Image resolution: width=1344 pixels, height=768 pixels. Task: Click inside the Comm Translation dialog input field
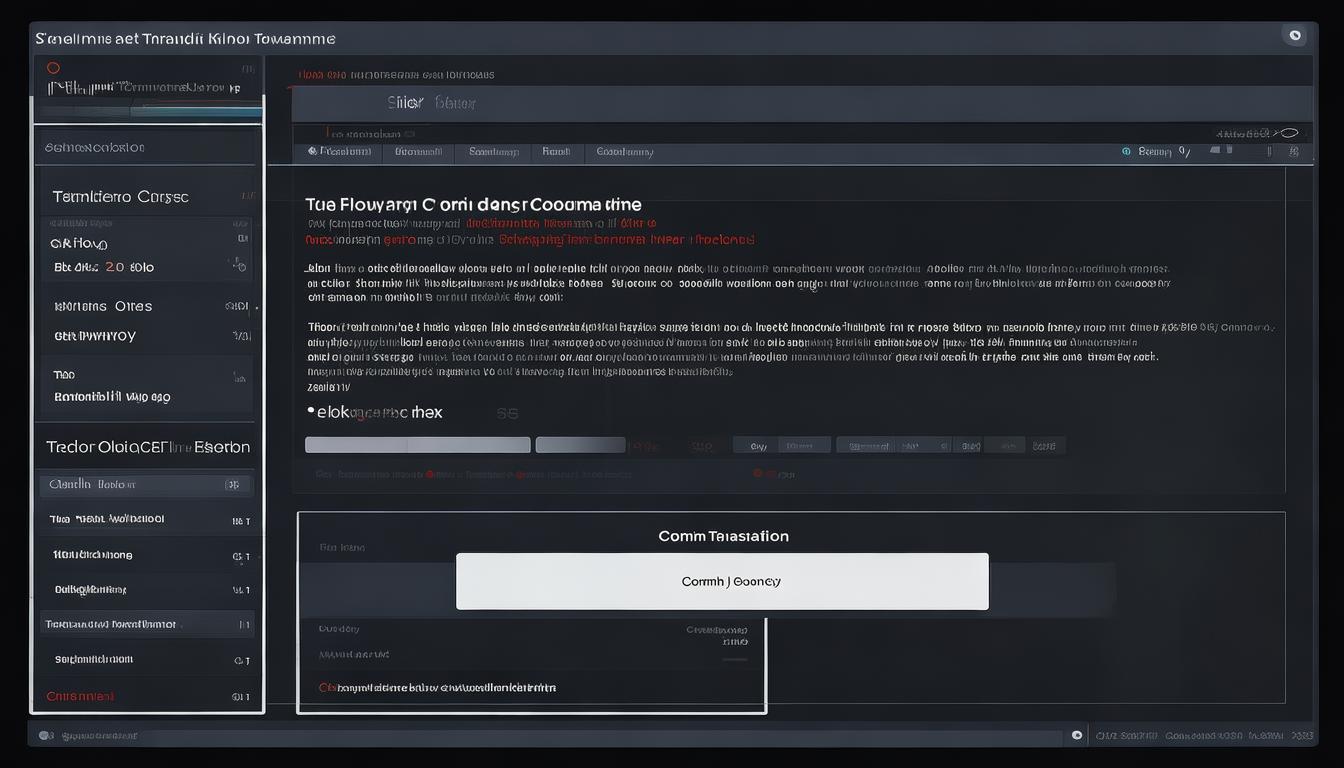(x=722, y=580)
